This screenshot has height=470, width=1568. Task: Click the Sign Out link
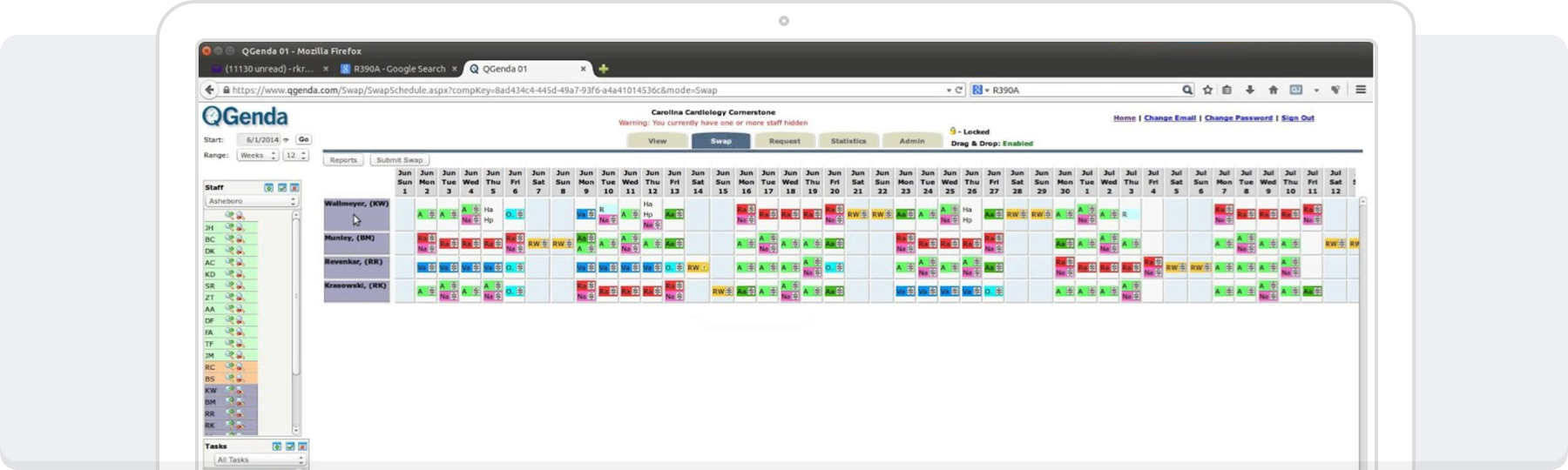coord(1298,117)
